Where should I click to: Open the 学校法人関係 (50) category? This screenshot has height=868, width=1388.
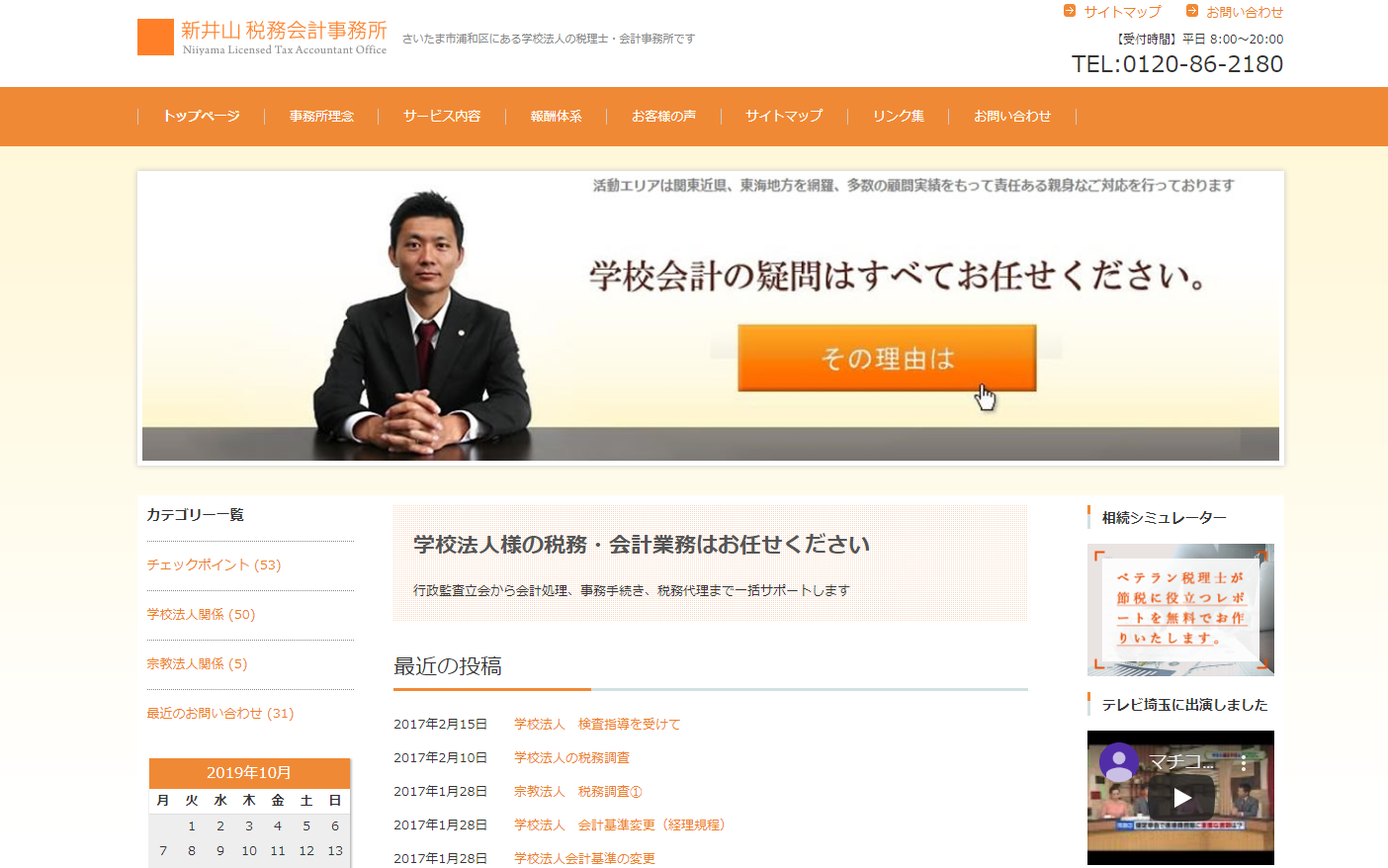pos(201,614)
